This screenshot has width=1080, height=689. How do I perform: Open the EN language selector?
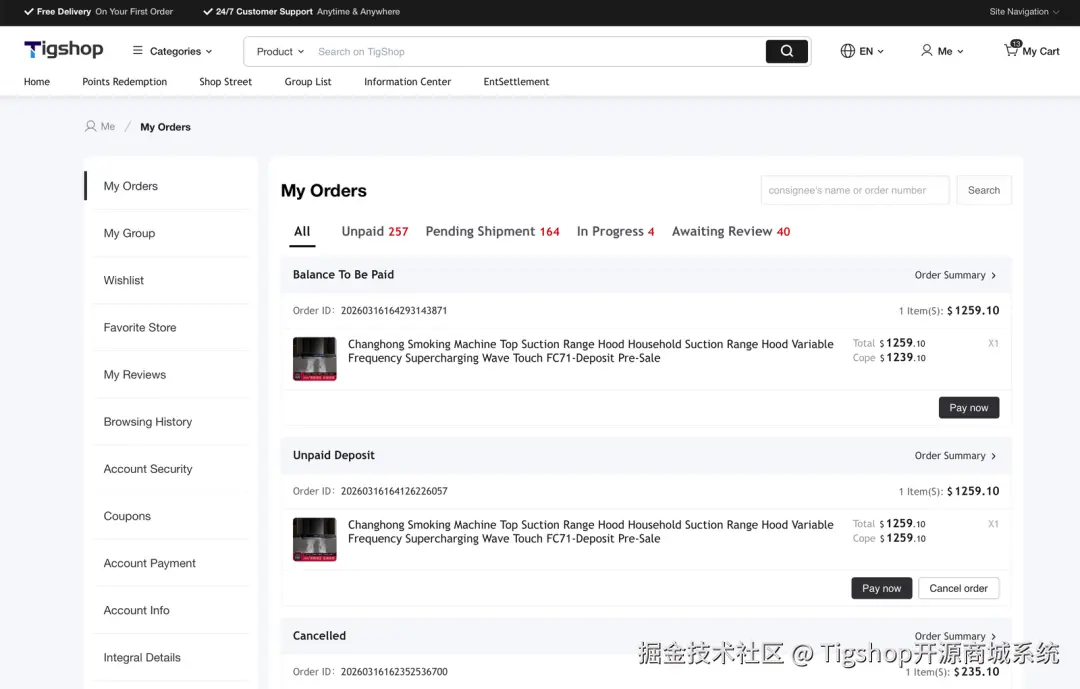pyautogui.click(x=862, y=51)
